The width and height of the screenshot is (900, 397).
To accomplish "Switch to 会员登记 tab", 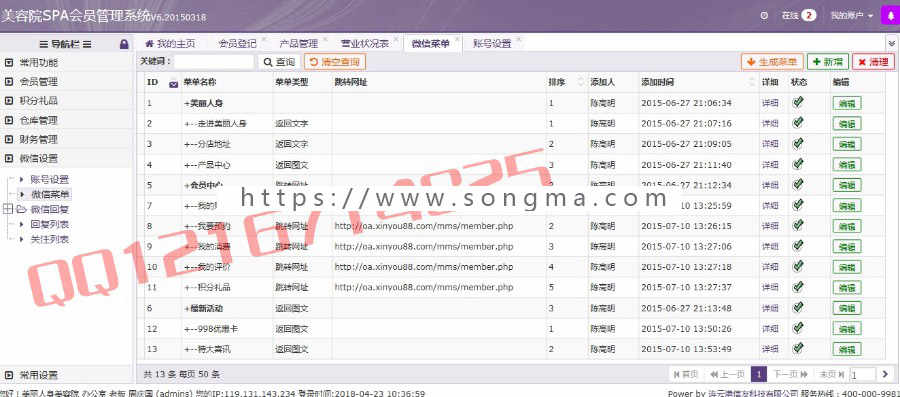I will pyautogui.click(x=238, y=44).
